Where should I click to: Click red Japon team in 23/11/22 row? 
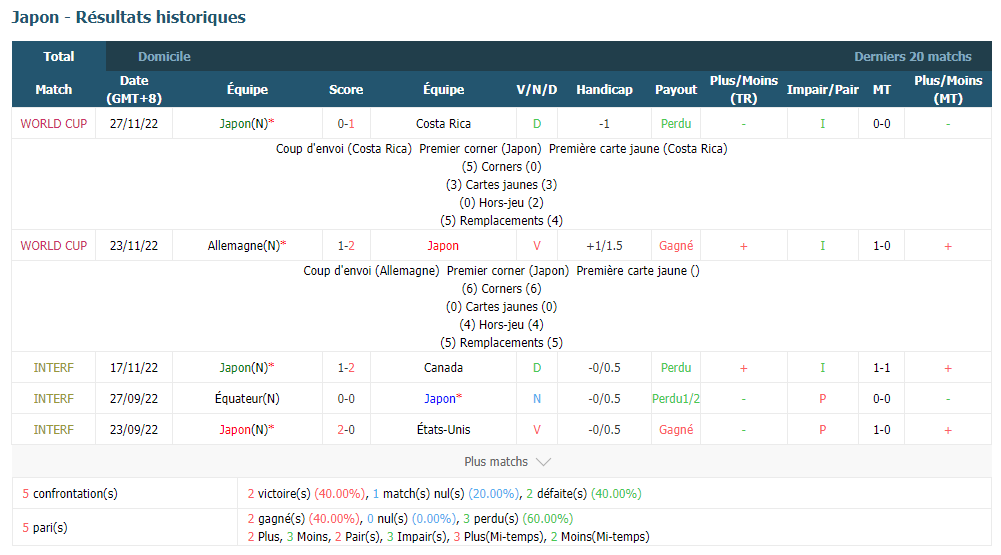pyautogui.click(x=443, y=246)
